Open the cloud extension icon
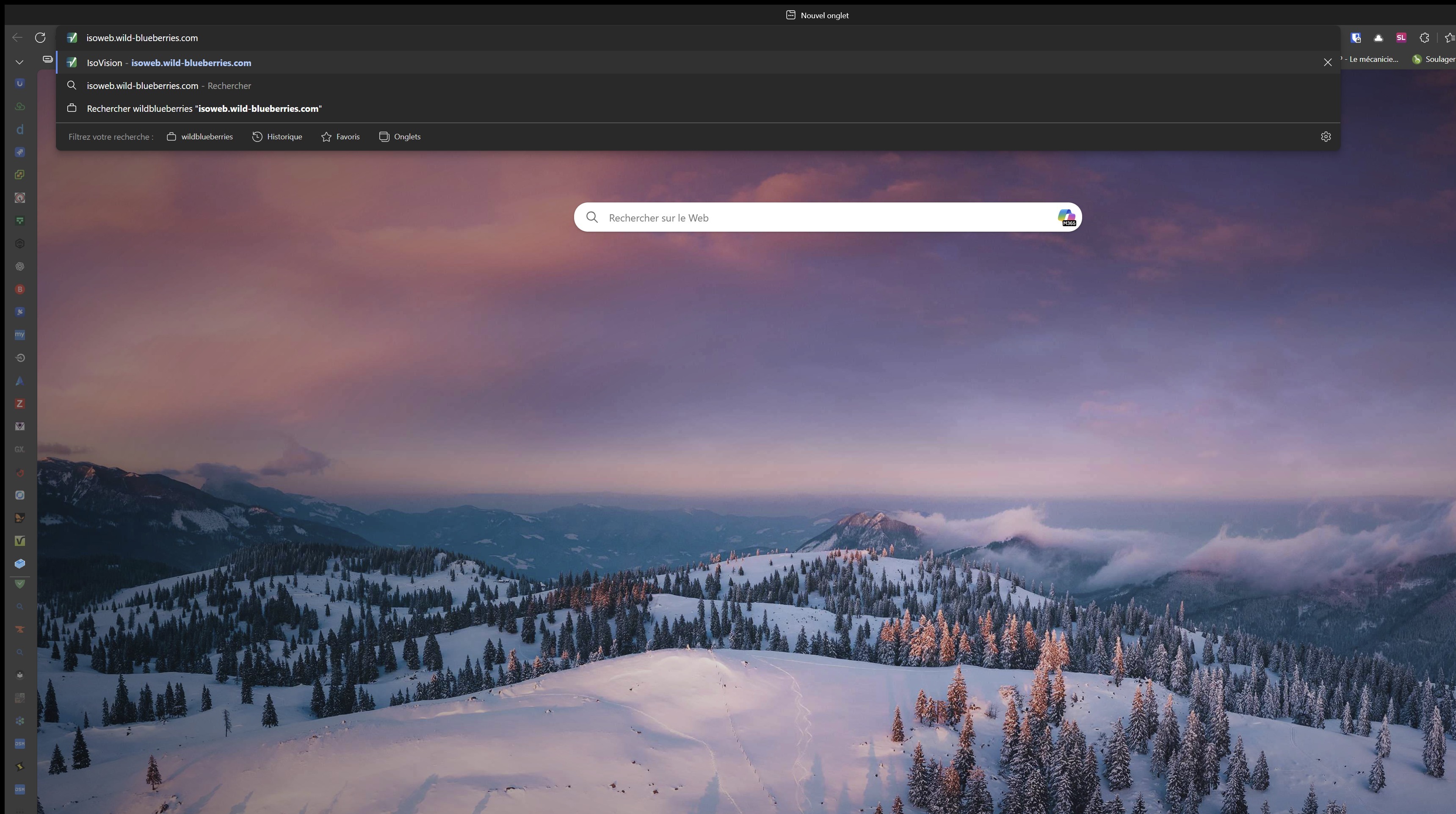 tap(1378, 38)
